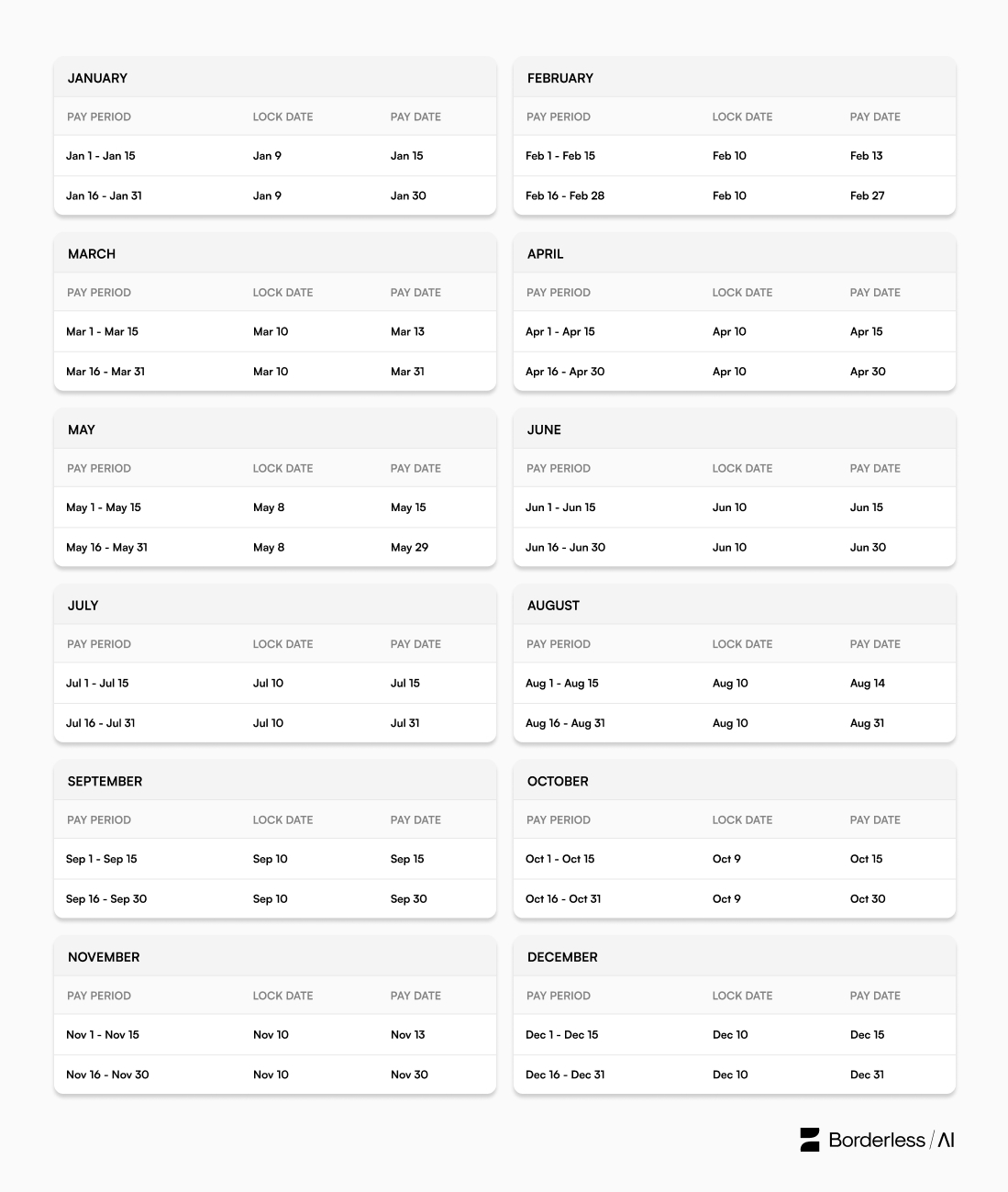Image resolution: width=1008 pixels, height=1192 pixels.
Task: Select the DECEMBER card header
Action: coord(735,957)
